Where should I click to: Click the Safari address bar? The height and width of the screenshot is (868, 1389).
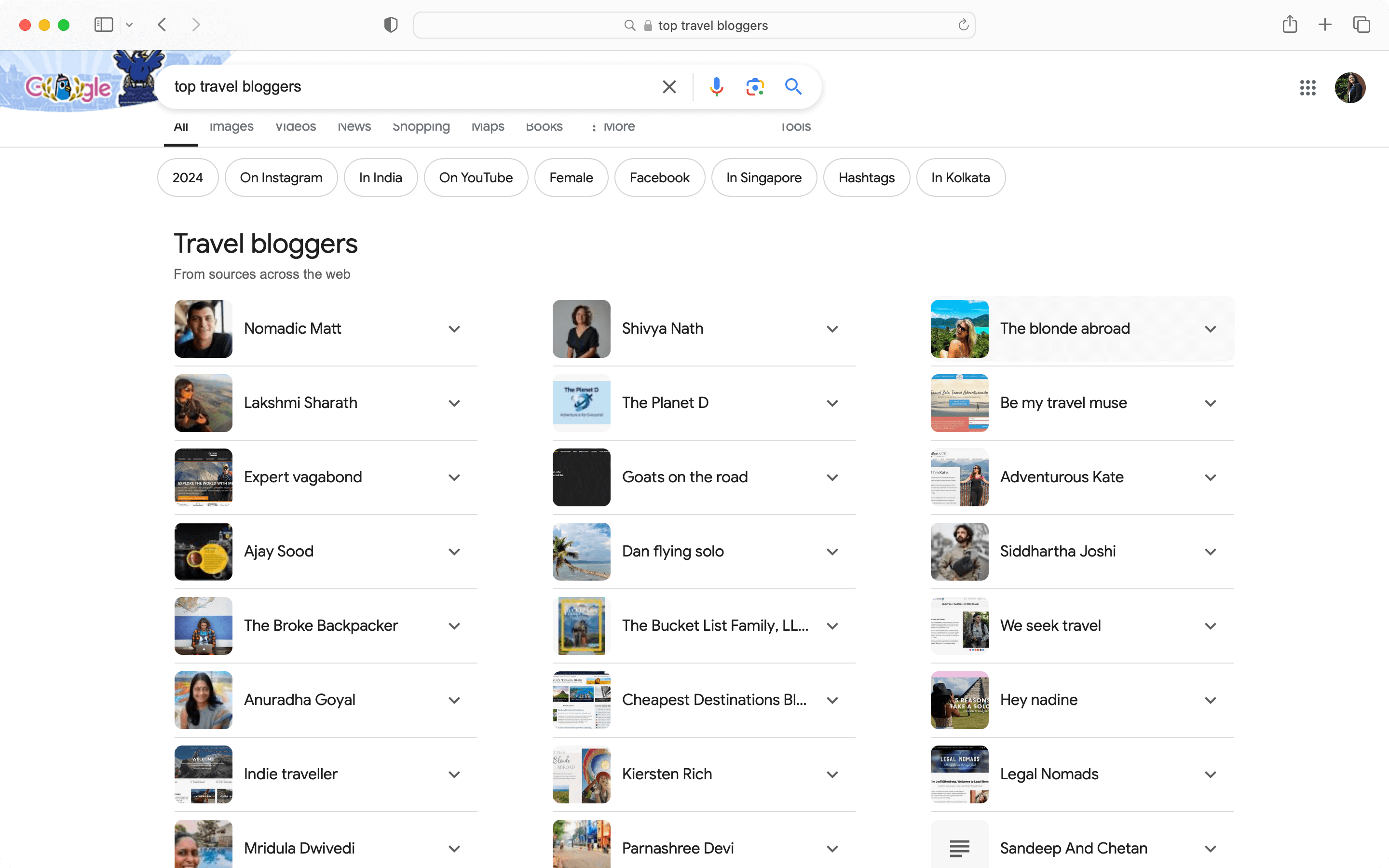pyautogui.click(x=694, y=25)
